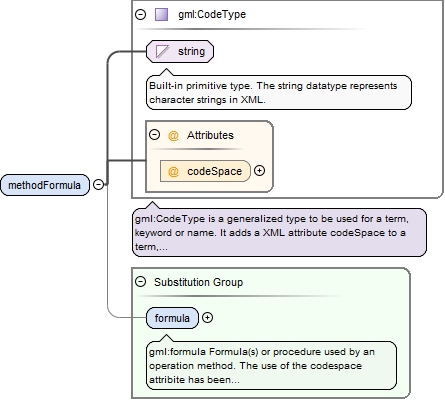Screen dimensions: 445x400
Task: Select the formula element node
Action: coord(172,318)
